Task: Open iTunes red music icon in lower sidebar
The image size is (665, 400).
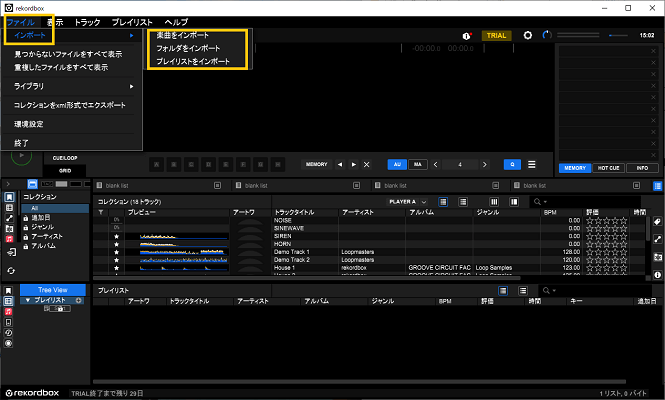Action: click(8, 312)
